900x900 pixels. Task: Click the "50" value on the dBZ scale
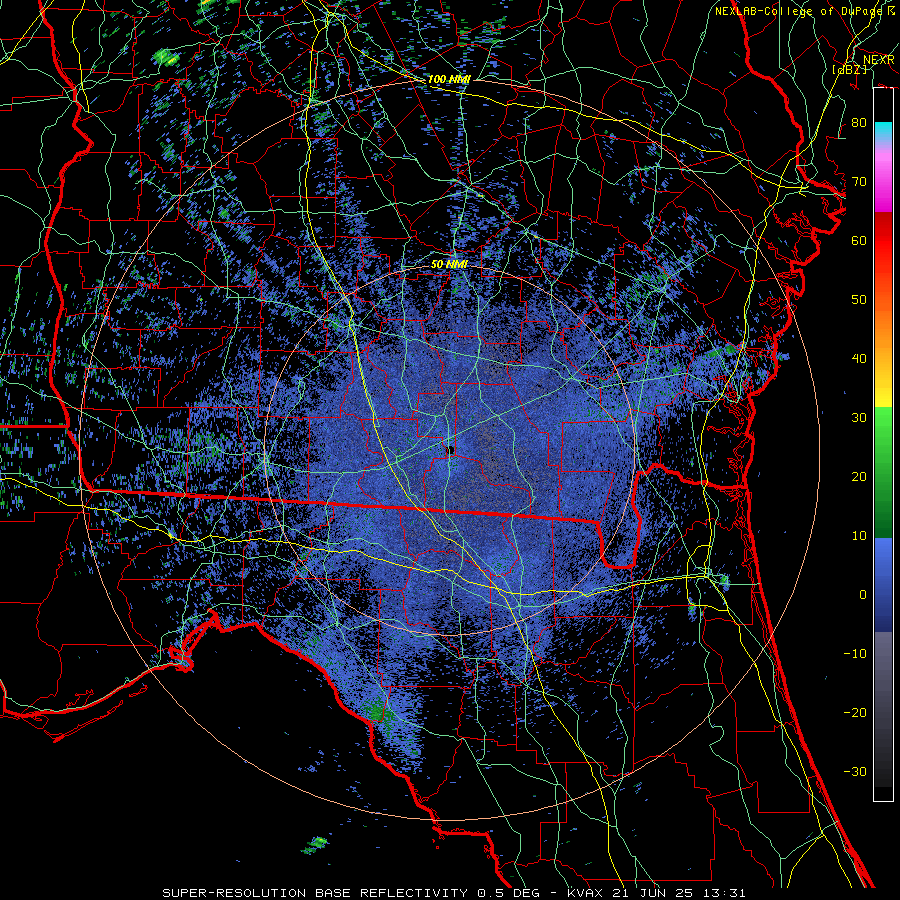[x=859, y=299]
